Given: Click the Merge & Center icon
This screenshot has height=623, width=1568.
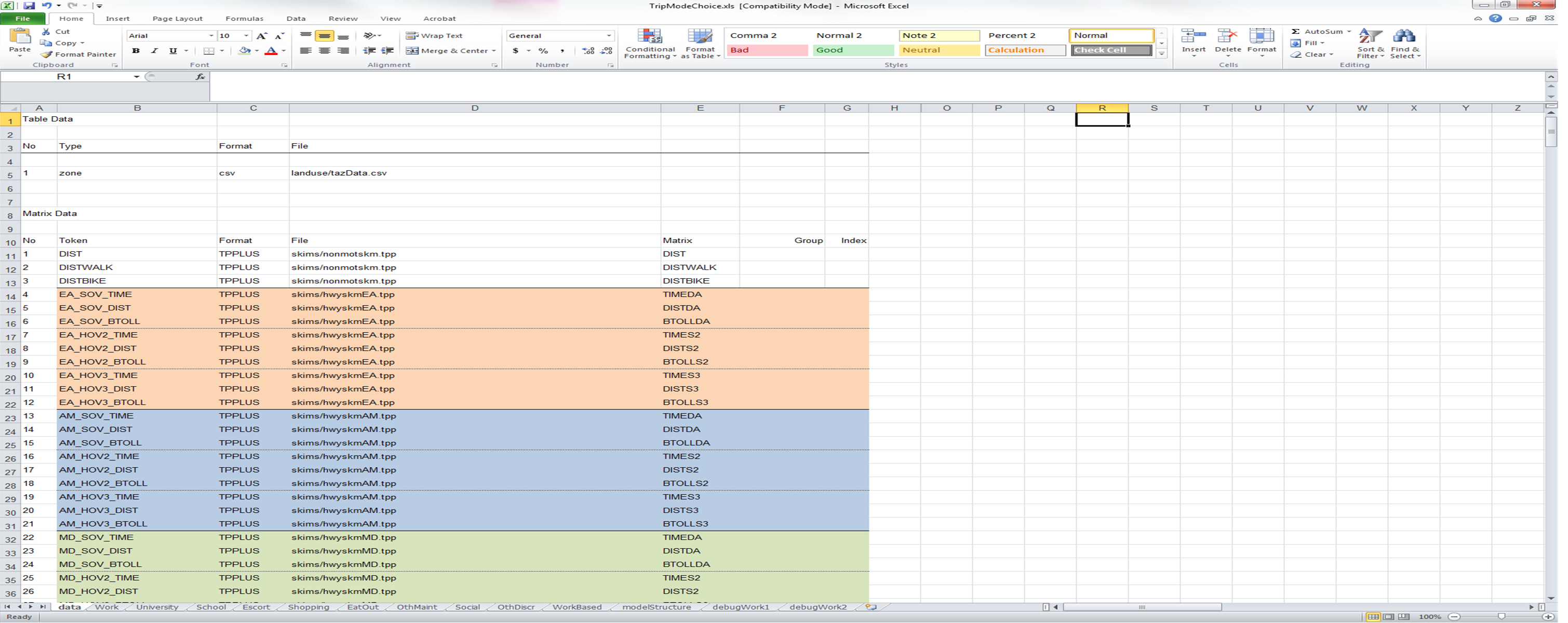Looking at the screenshot, I should tap(412, 50).
